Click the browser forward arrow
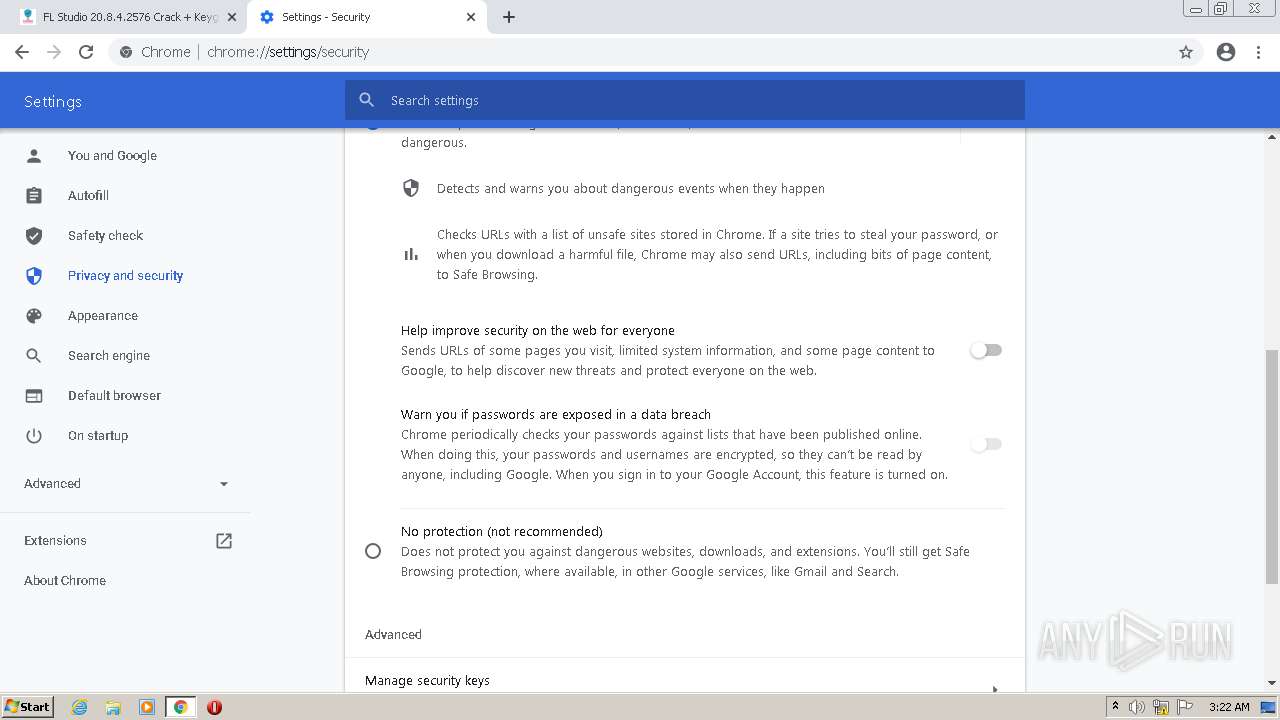 tap(54, 52)
